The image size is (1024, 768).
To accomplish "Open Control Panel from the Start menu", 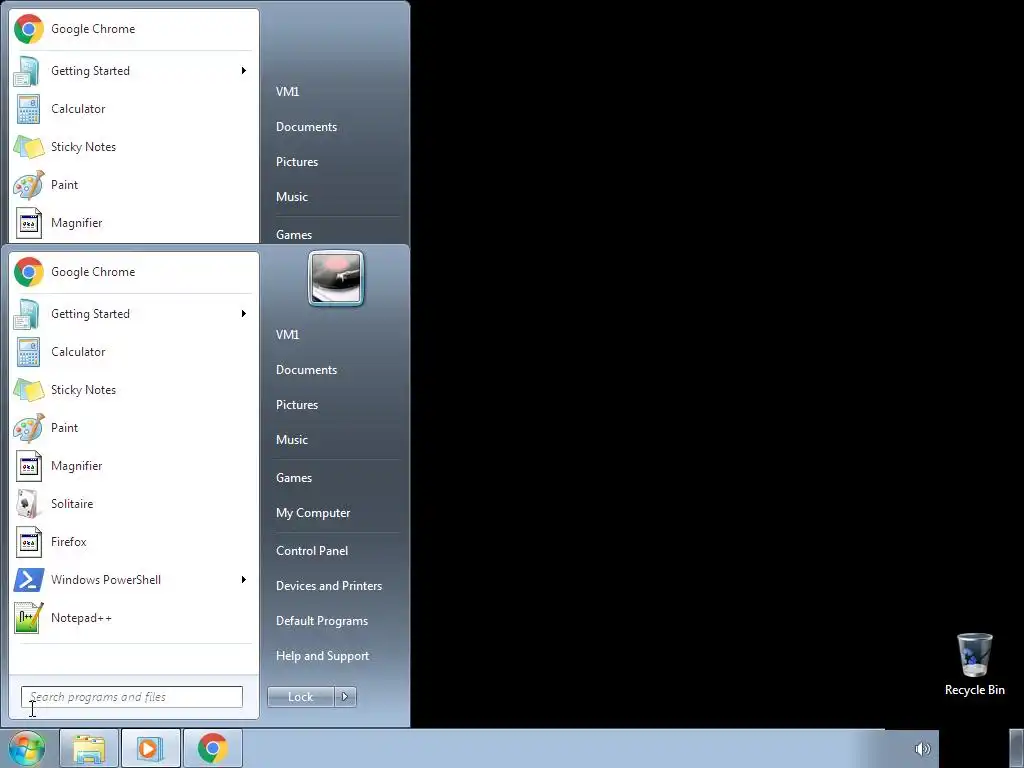I will (312, 551).
